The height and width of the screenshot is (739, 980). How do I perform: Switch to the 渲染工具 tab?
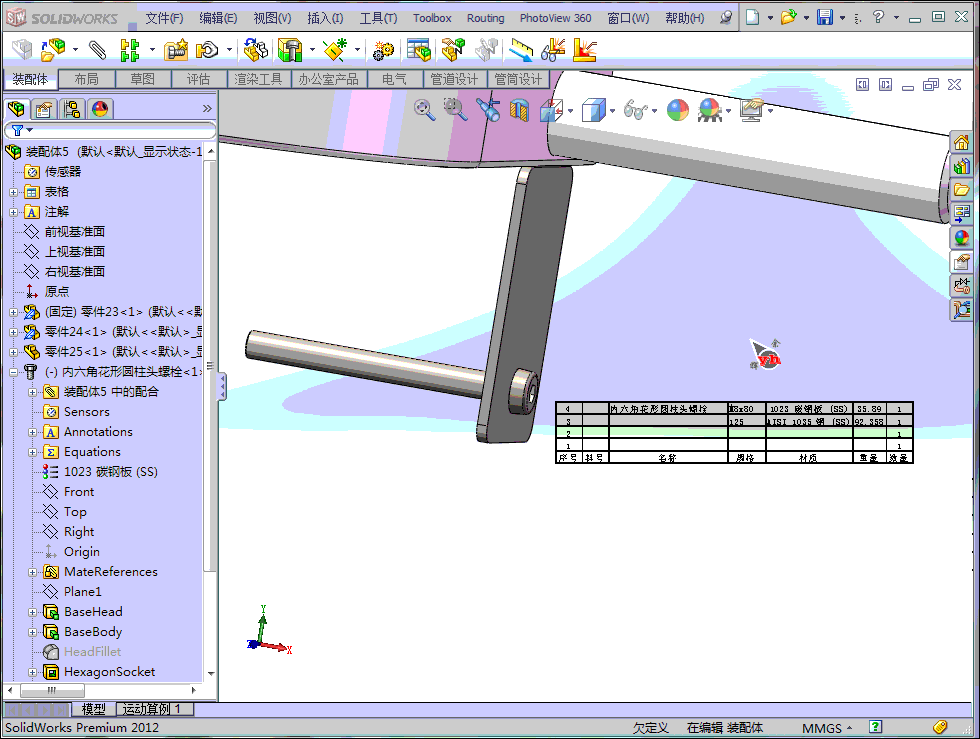[258, 79]
